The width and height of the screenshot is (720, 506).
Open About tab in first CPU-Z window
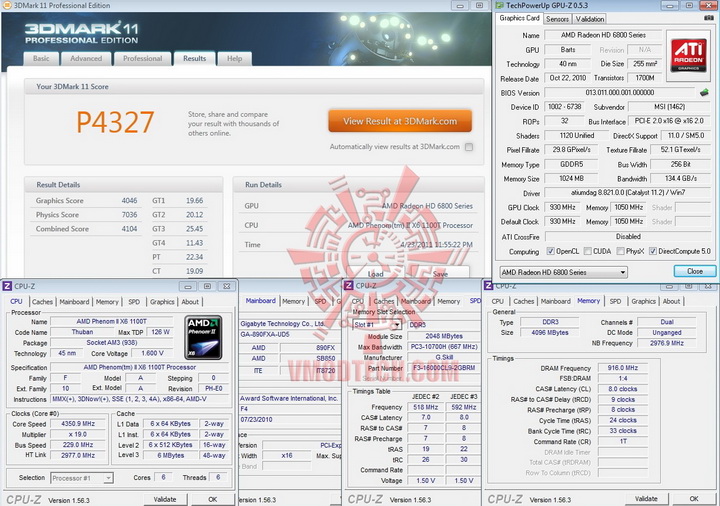point(190,302)
